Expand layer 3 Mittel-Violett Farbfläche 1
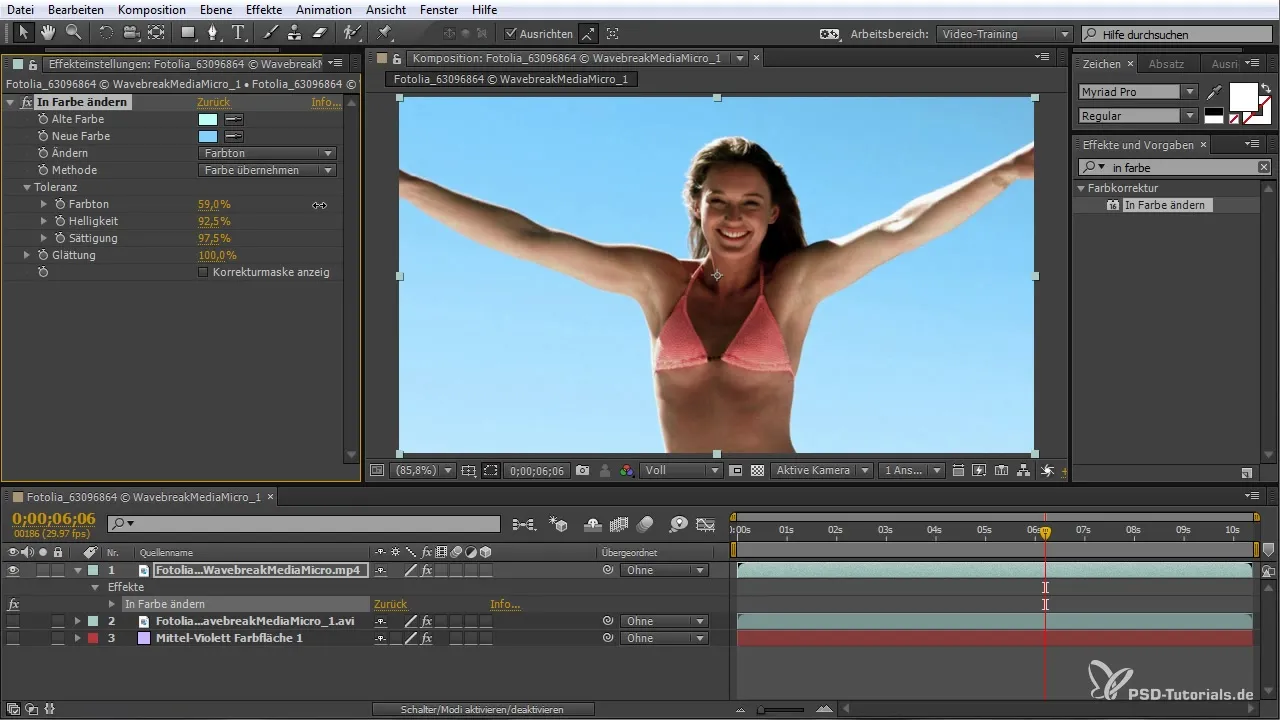1280x720 pixels. (x=77, y=638)
